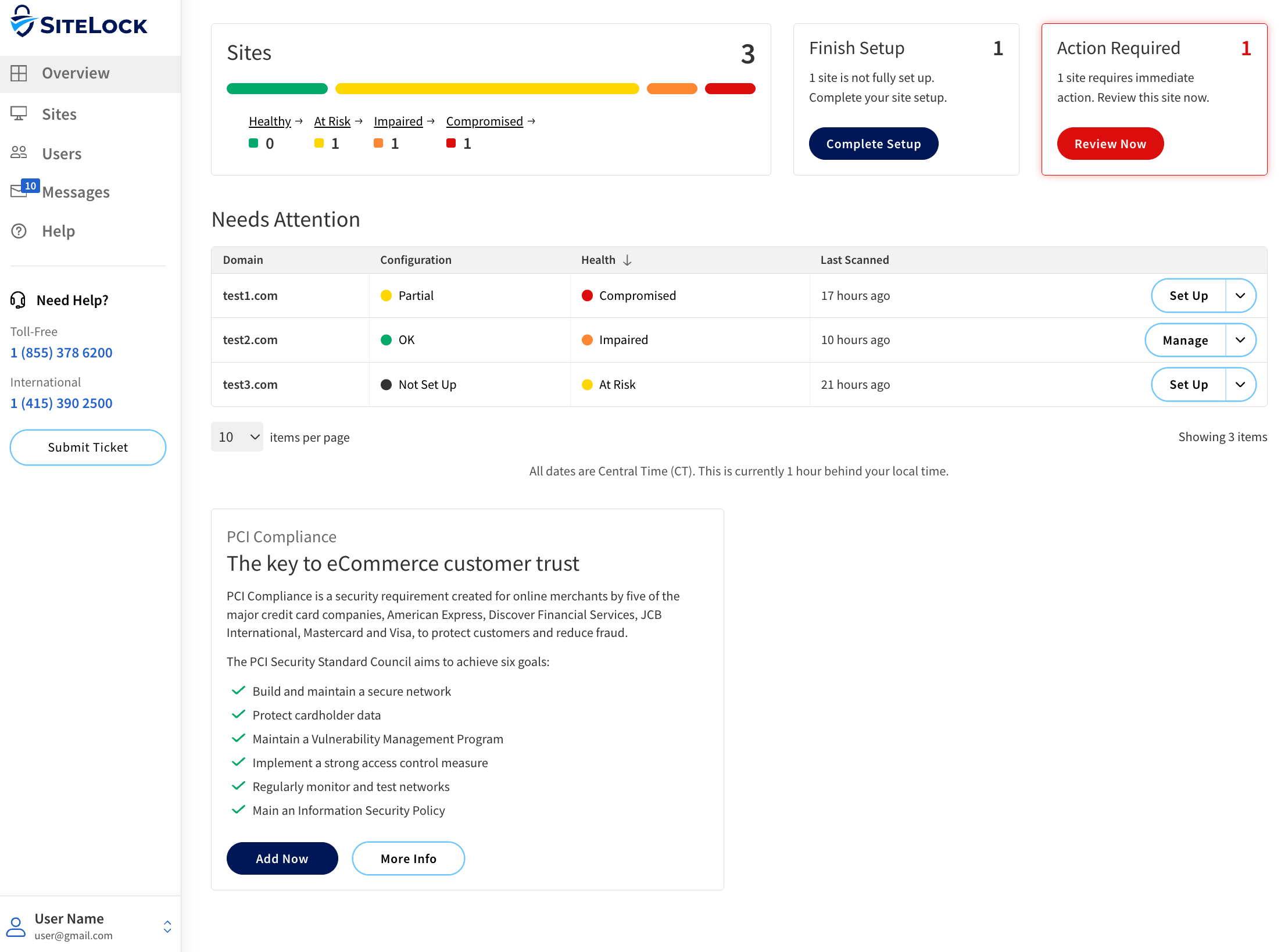Call the international number 1 (415) 390 2500
This screenshot has height=952, width=1281.
coord(62,403)
